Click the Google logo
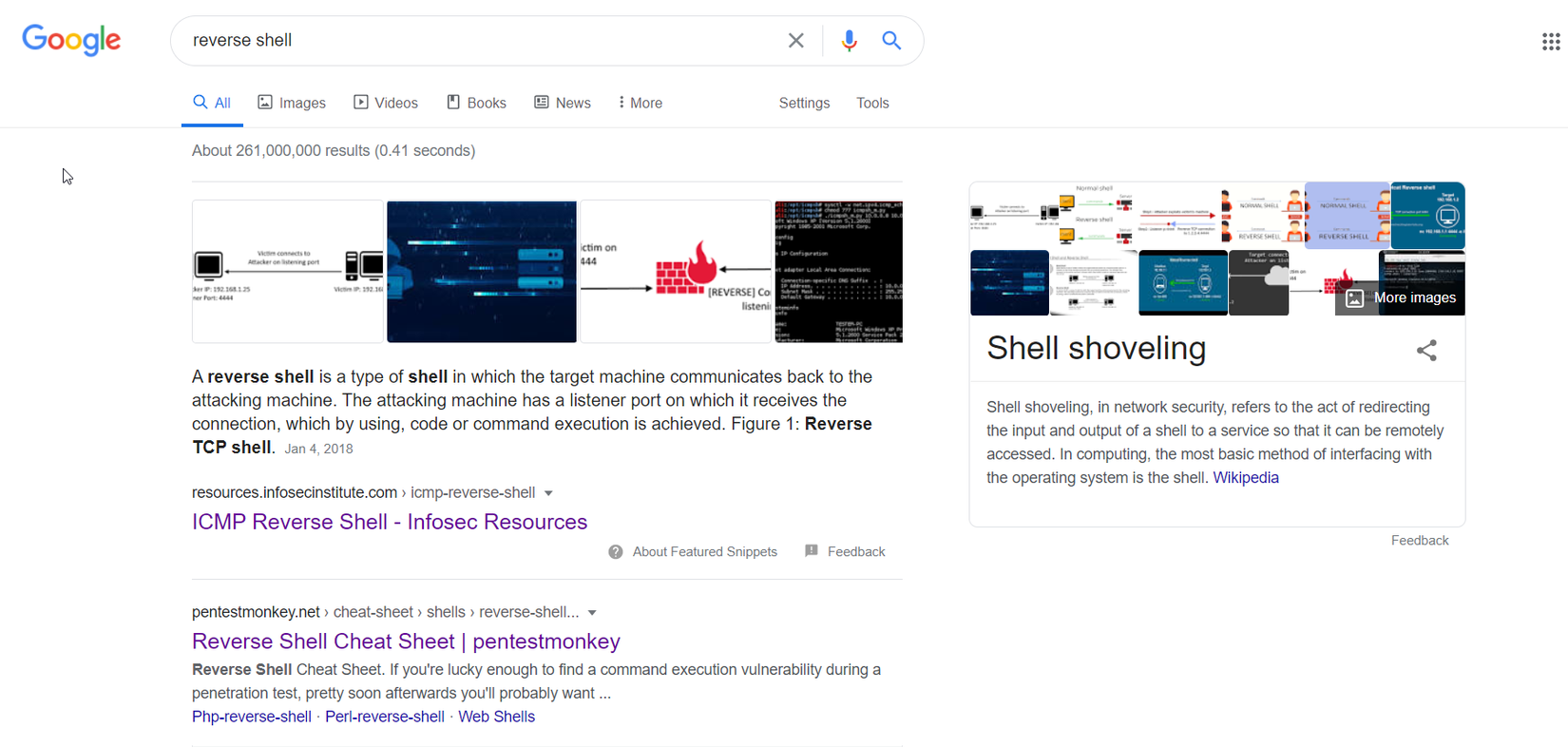The width and height of the screenshot is (1568, 747). pyautogui.click(x=71, y=40)
